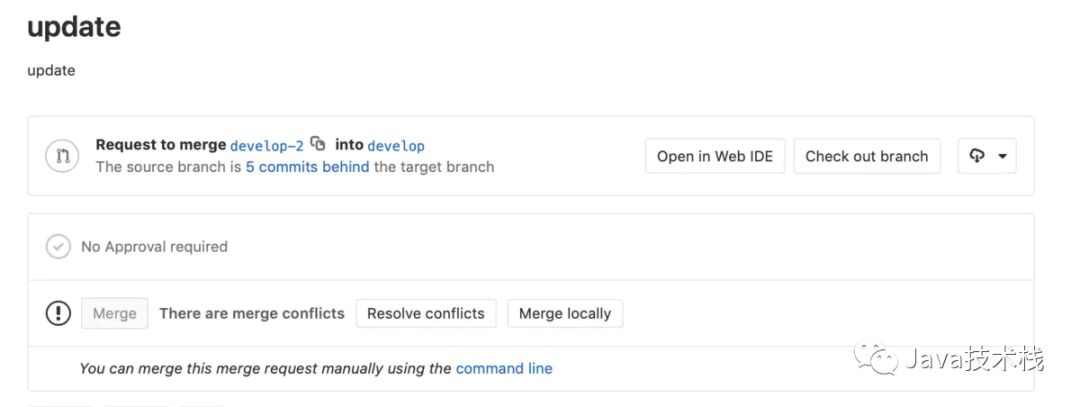Click the merge conflict warning icon
Screen dimensions: 1080x407
(x=59, y=313)
